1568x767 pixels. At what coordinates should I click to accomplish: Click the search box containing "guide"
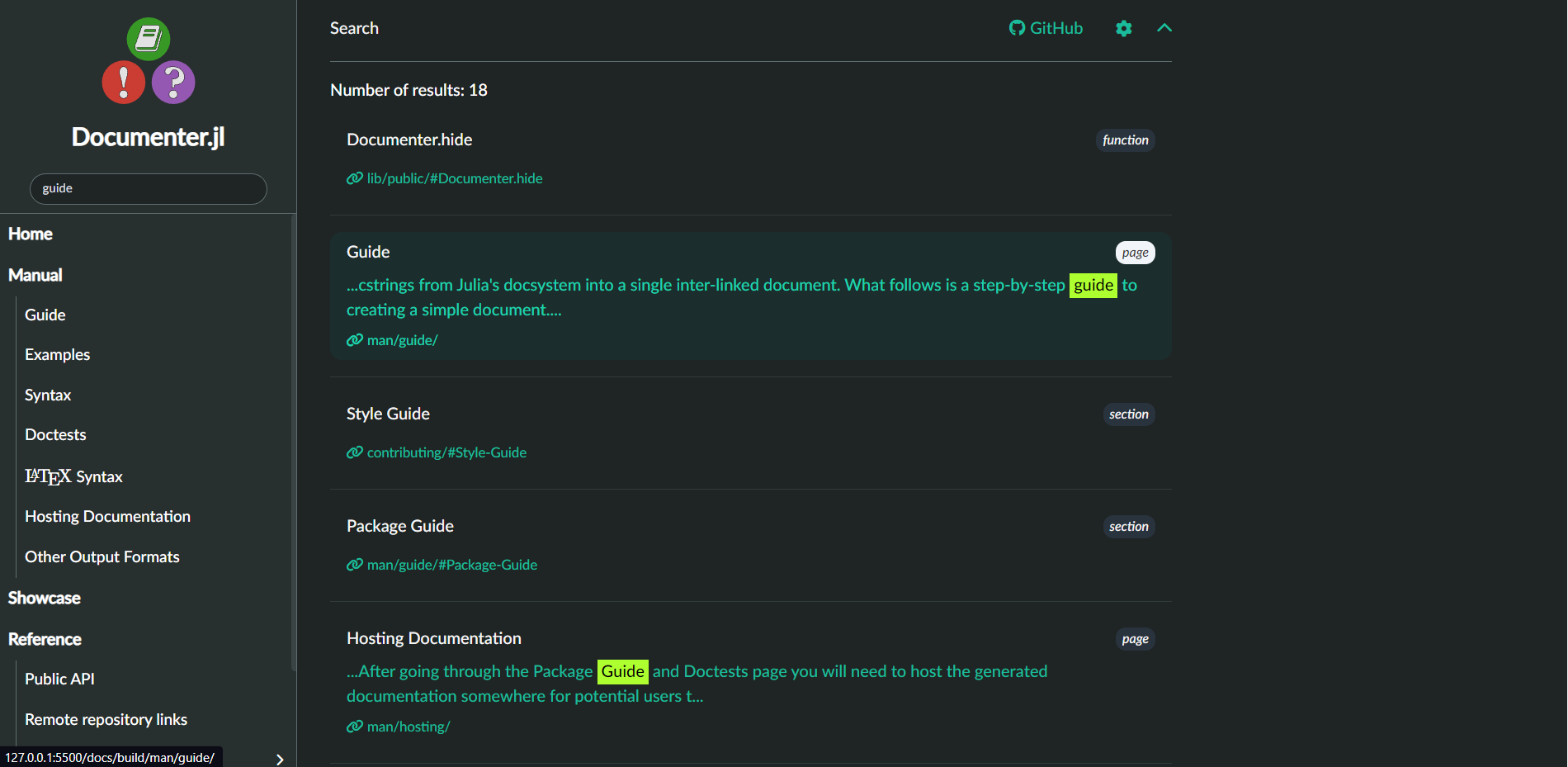[149, 188]
